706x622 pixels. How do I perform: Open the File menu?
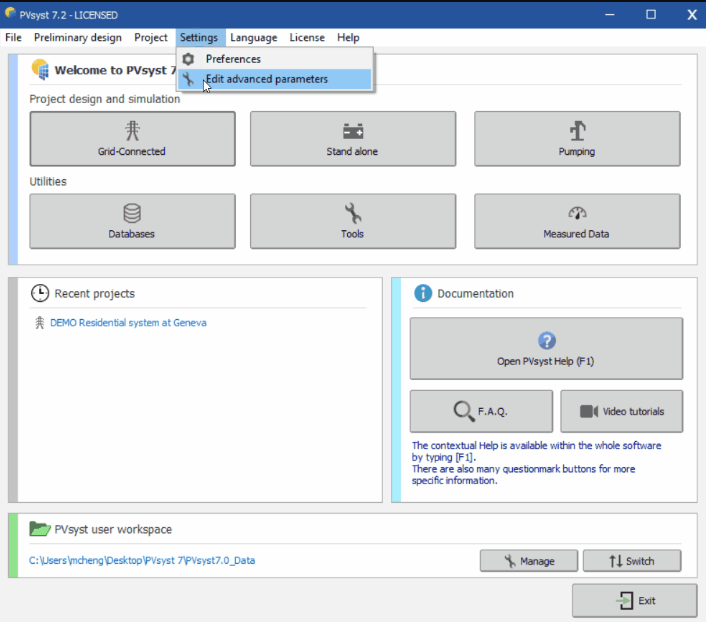(13, 37)
